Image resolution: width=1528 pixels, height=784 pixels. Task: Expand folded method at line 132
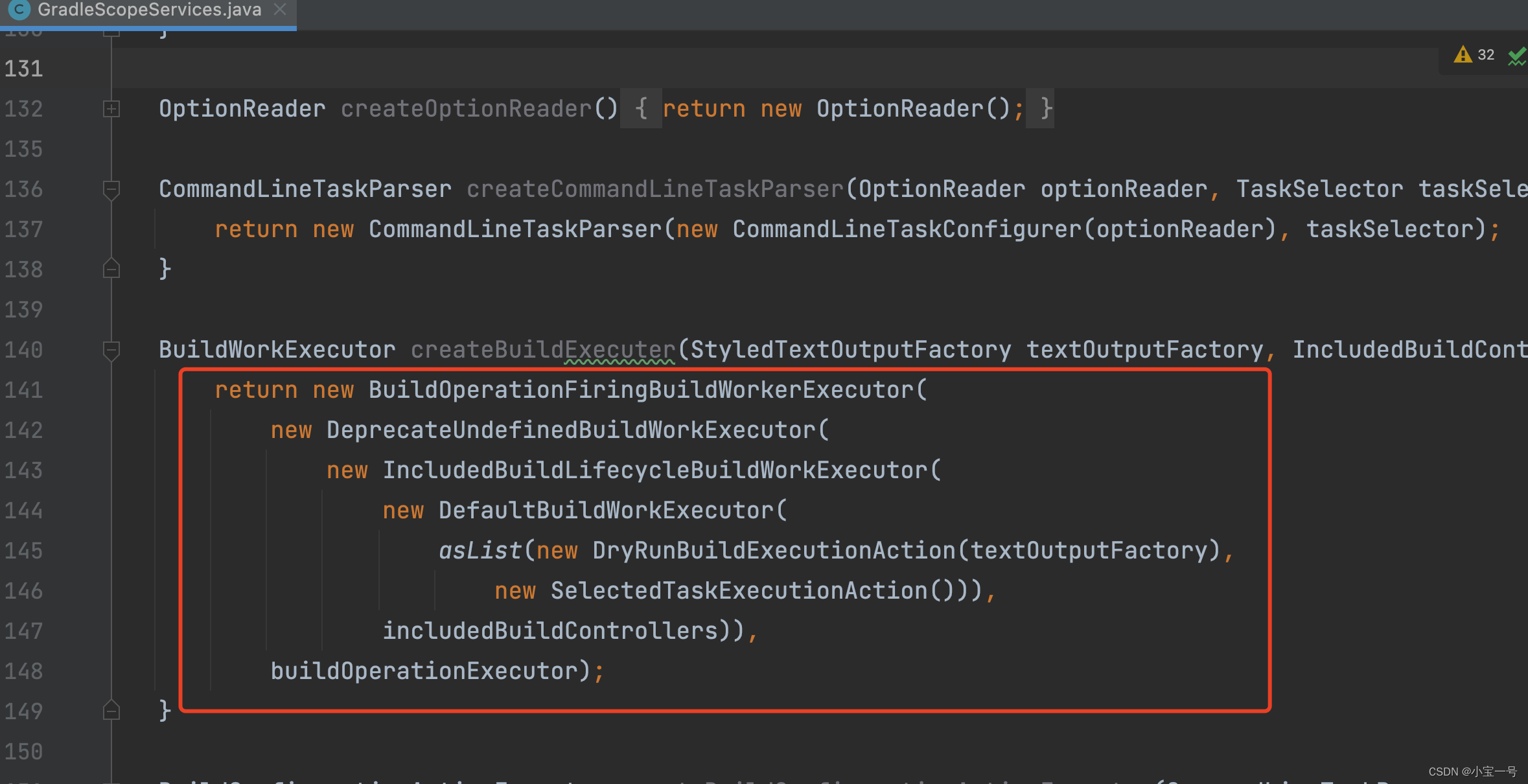[111, 109]
